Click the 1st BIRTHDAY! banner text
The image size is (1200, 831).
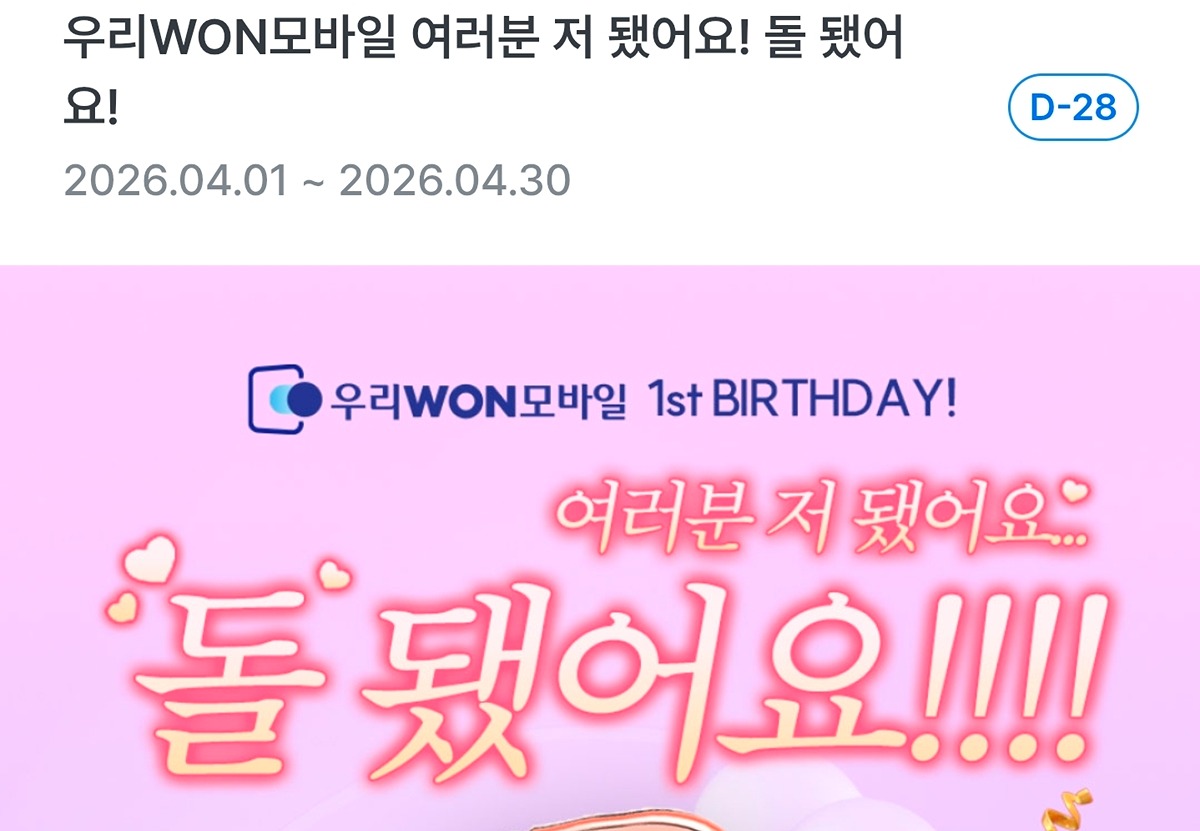click(x=801, y=398)
